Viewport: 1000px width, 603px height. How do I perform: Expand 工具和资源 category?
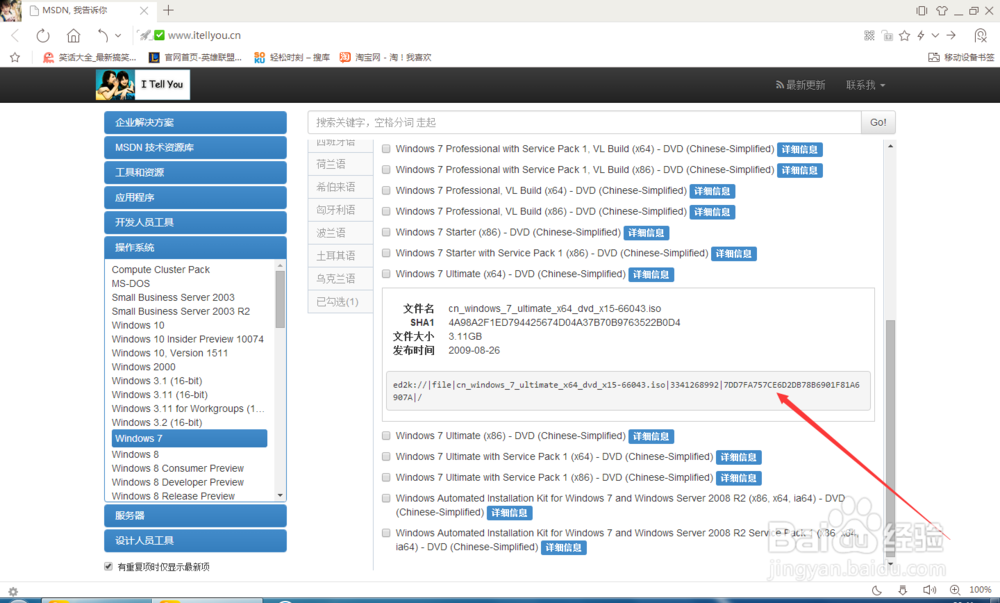(x=195, y=172)
